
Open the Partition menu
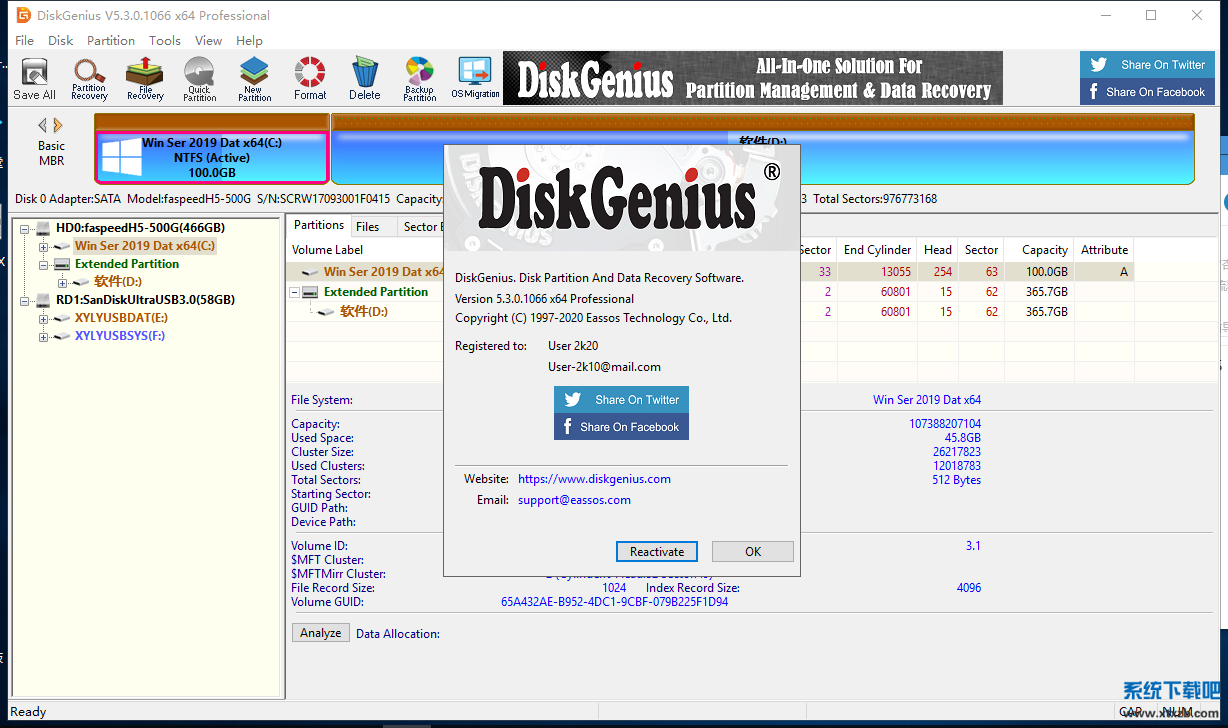(x=110, y=41)
